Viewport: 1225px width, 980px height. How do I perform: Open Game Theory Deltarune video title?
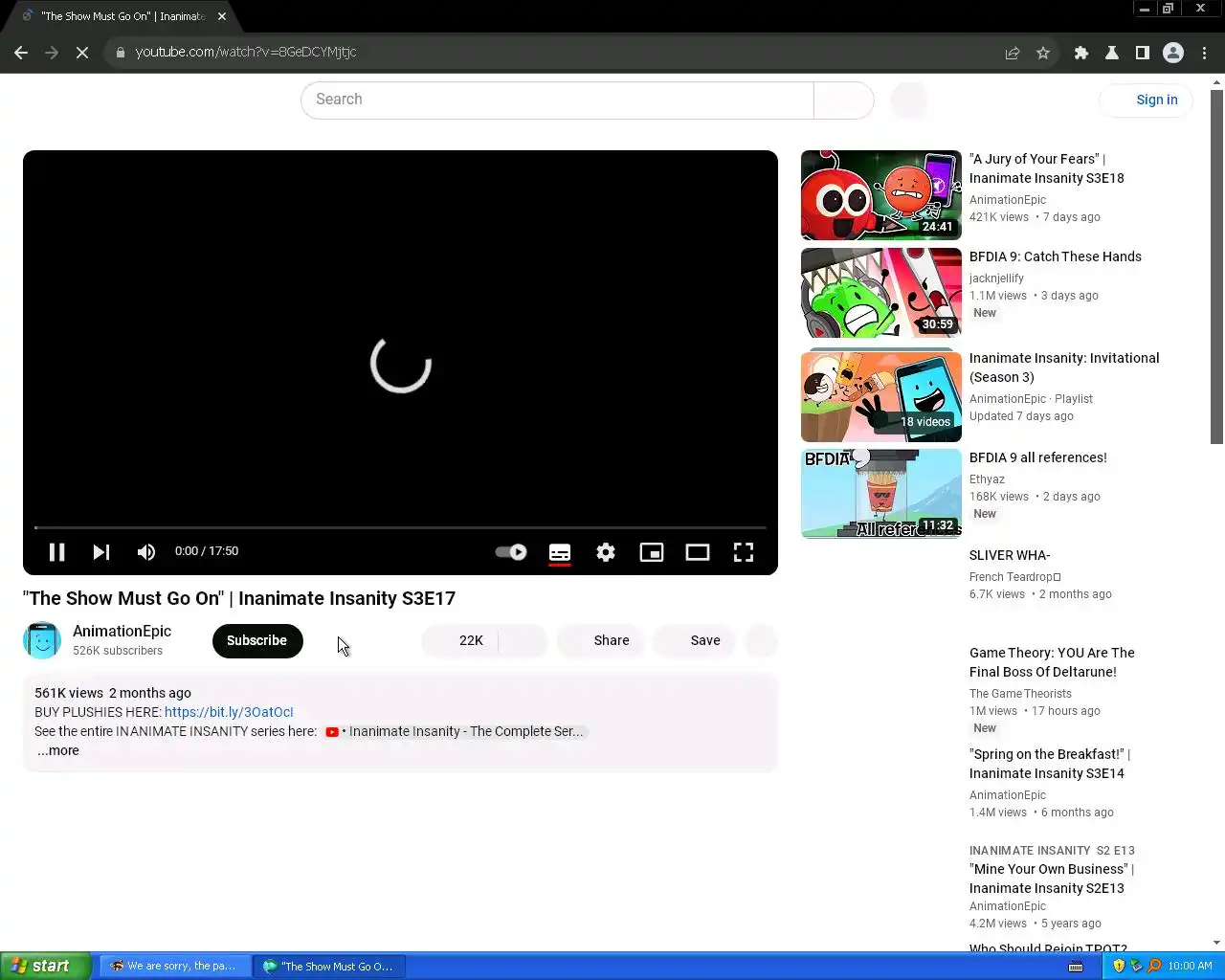(x=1052, y=662)
